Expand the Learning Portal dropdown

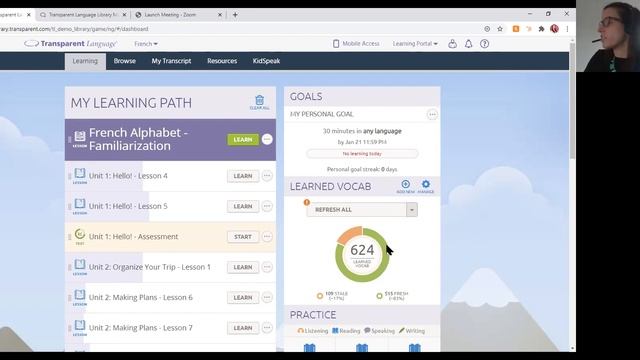(415, 44)
